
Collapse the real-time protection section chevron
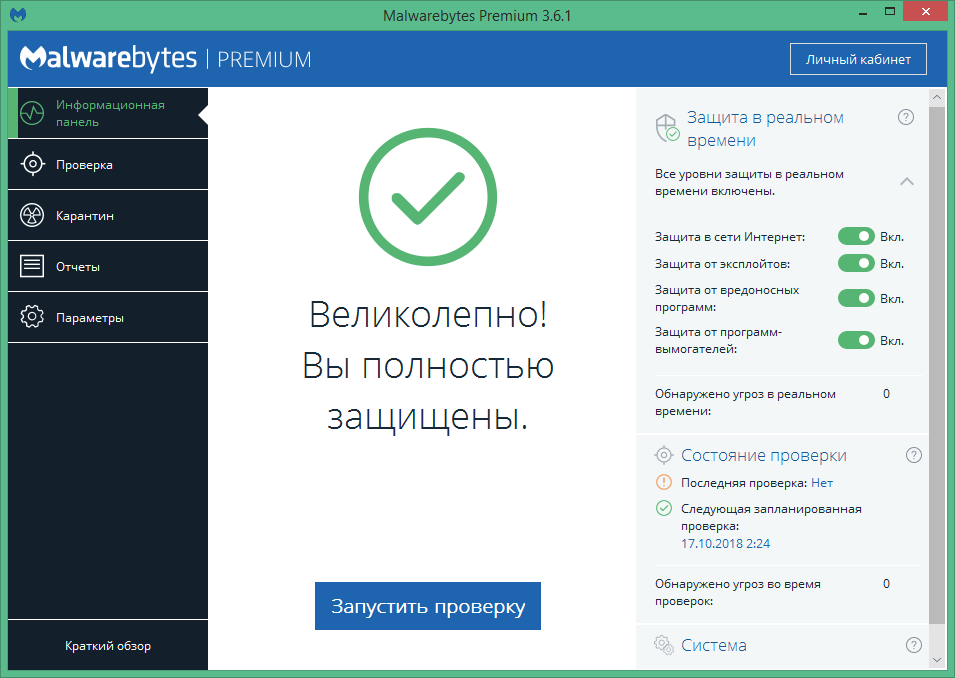(x=906, y=182)
